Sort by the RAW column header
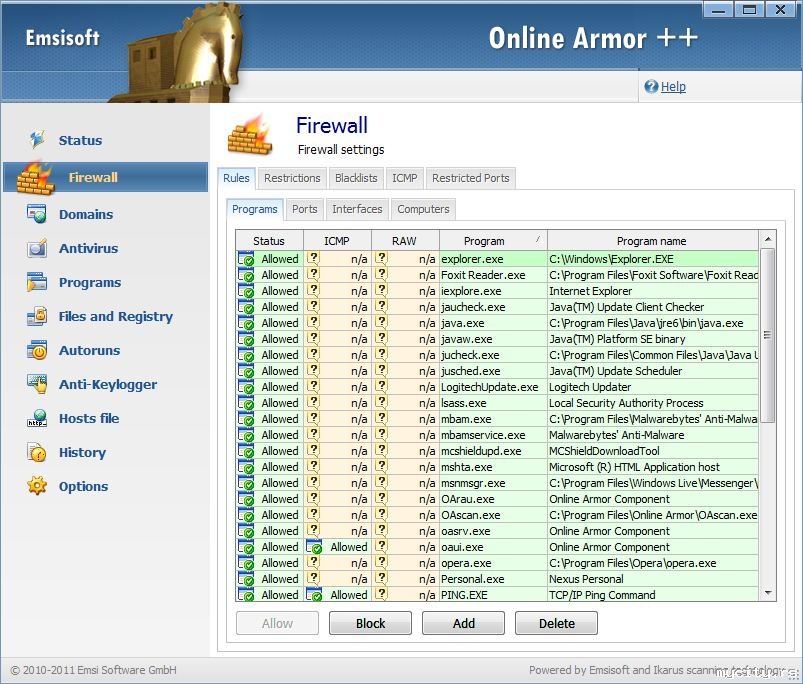 [405, 241]
